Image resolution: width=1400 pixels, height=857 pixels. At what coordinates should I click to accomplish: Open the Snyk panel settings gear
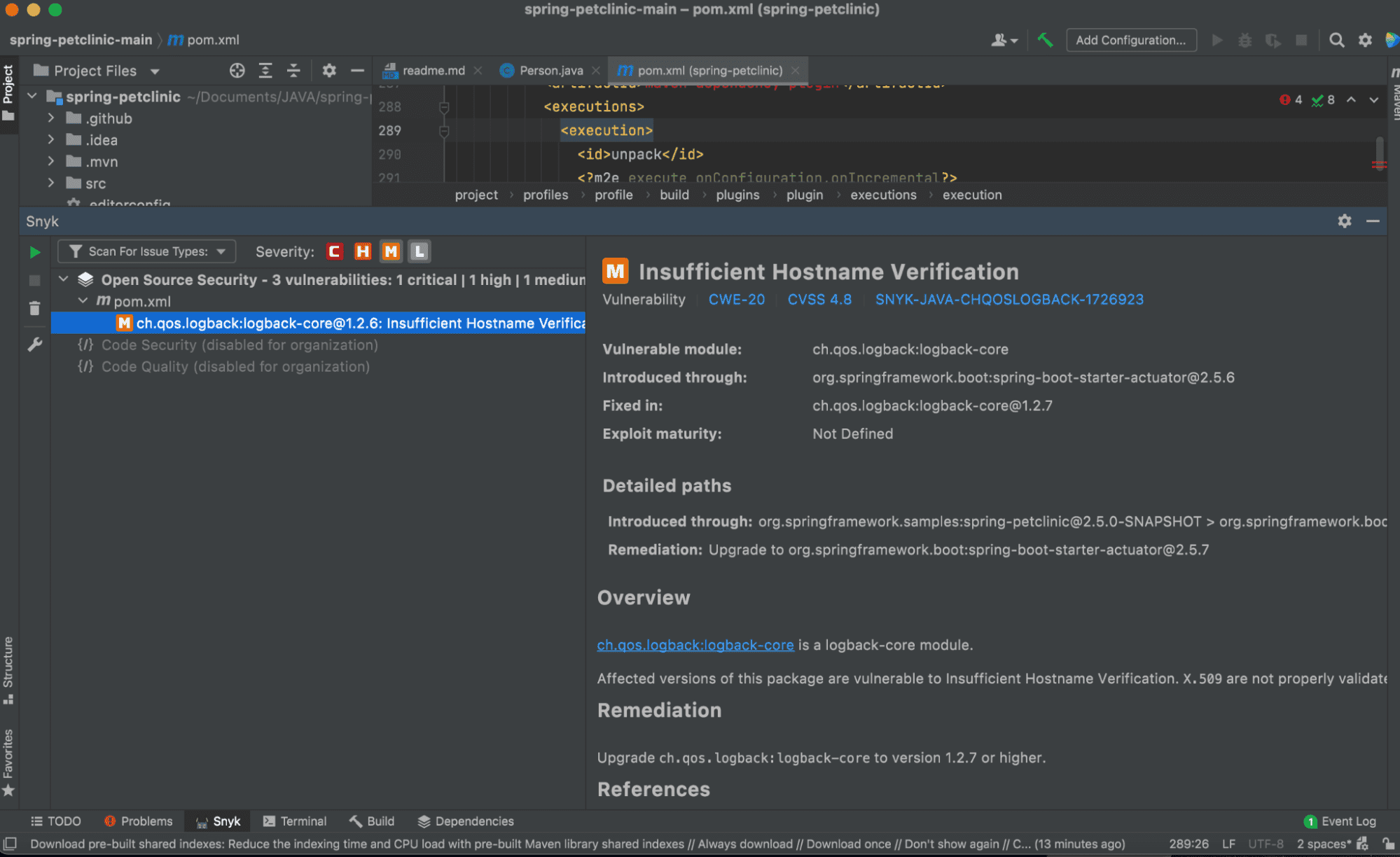(1344, 221)
